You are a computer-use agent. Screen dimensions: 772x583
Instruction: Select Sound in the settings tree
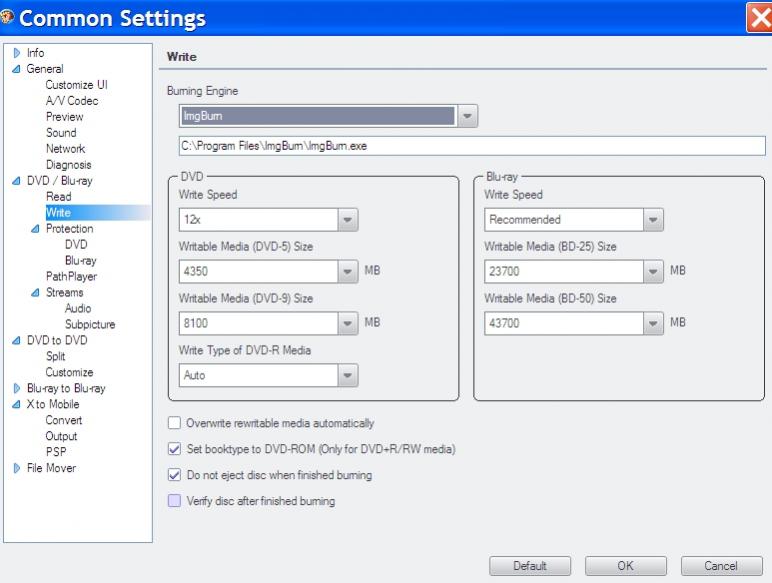[x=61, y=132]
